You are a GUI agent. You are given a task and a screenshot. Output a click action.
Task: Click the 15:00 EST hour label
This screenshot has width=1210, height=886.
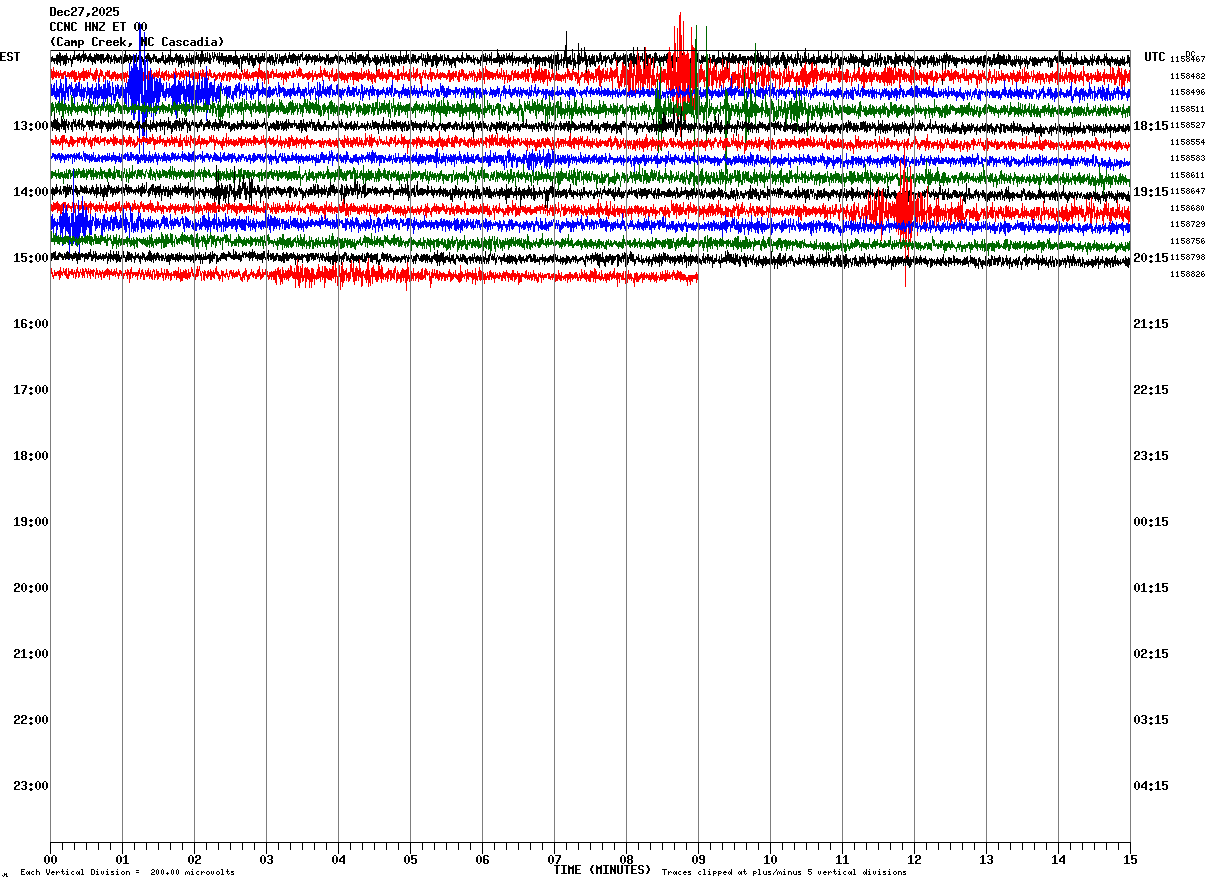(x=31, y=258)
